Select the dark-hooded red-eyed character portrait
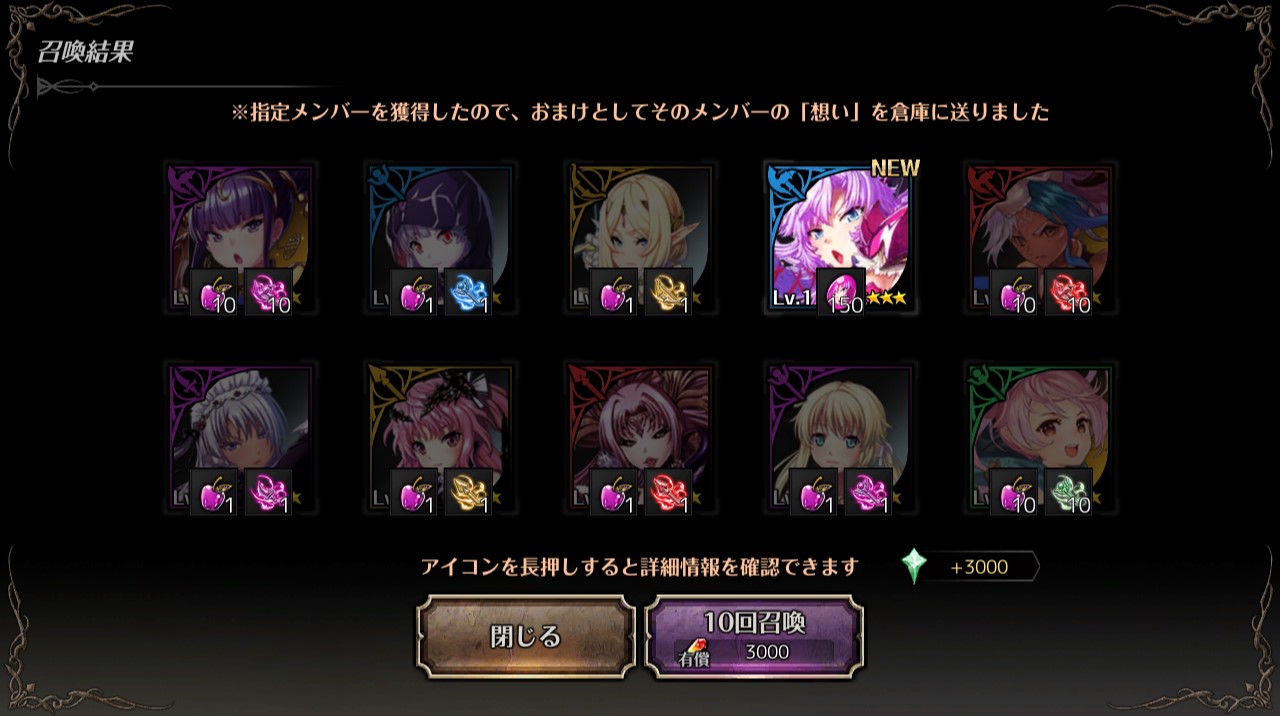 [x=440, y=238]
